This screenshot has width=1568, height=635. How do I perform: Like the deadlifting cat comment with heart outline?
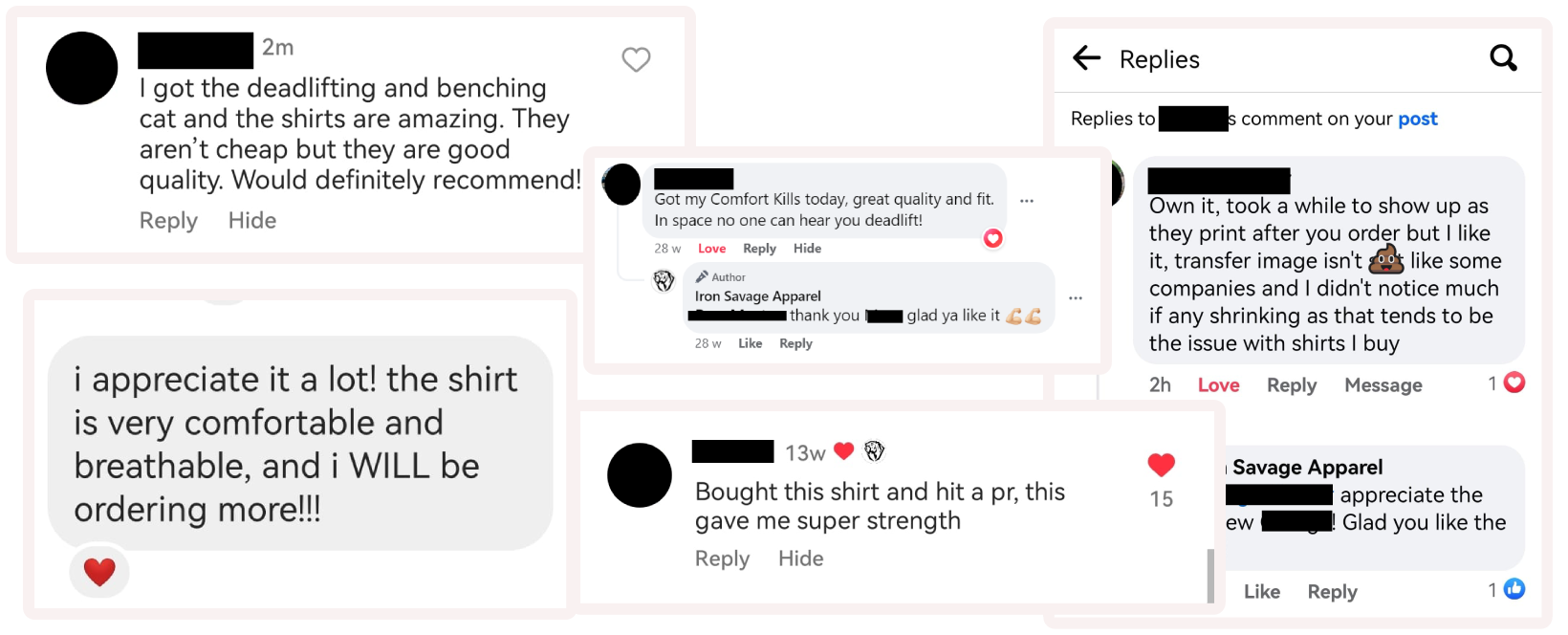click(636, 59)
